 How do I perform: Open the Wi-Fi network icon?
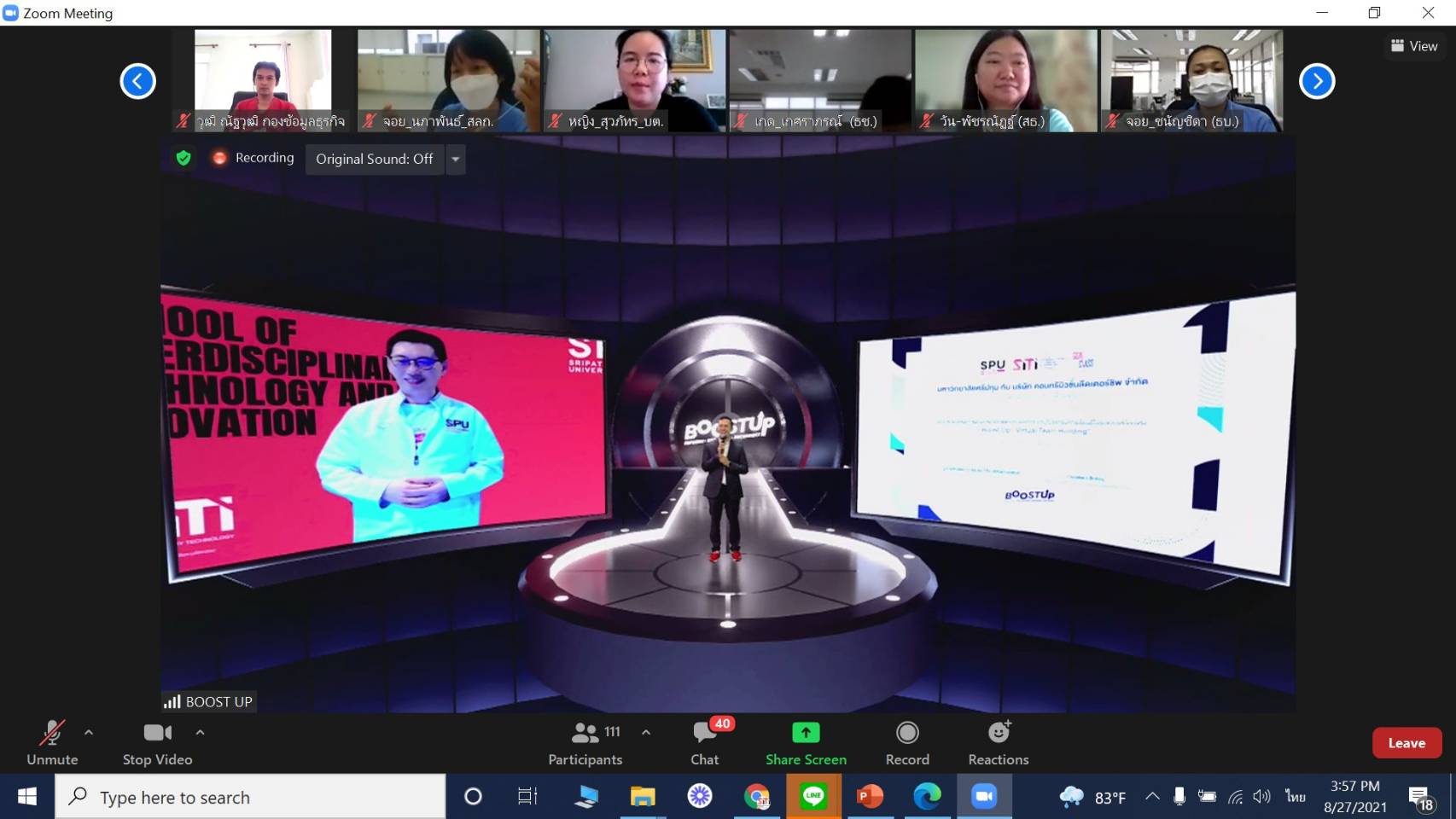(x=1235, y=797)
